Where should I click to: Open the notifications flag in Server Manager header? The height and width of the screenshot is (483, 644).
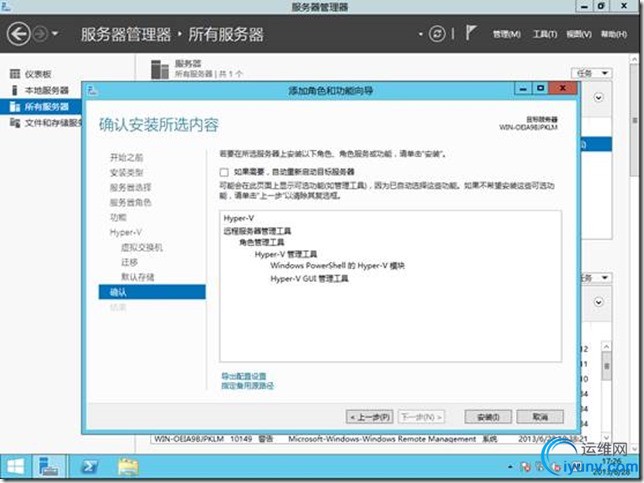471,33
